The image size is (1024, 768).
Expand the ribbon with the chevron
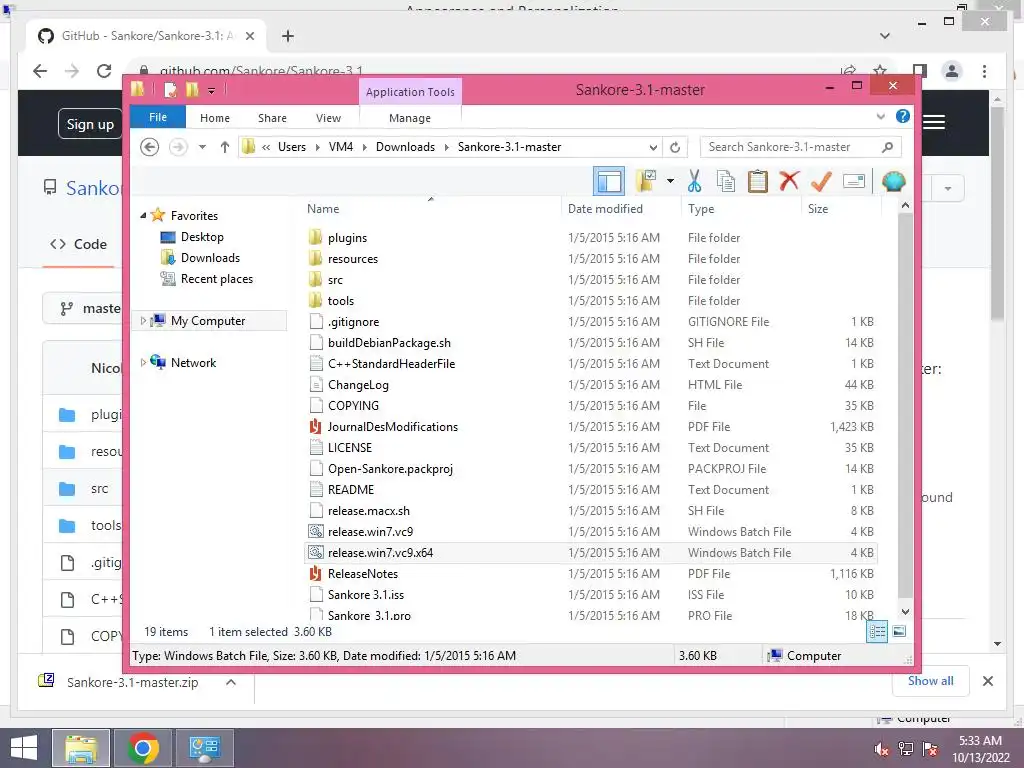[880, 117]
